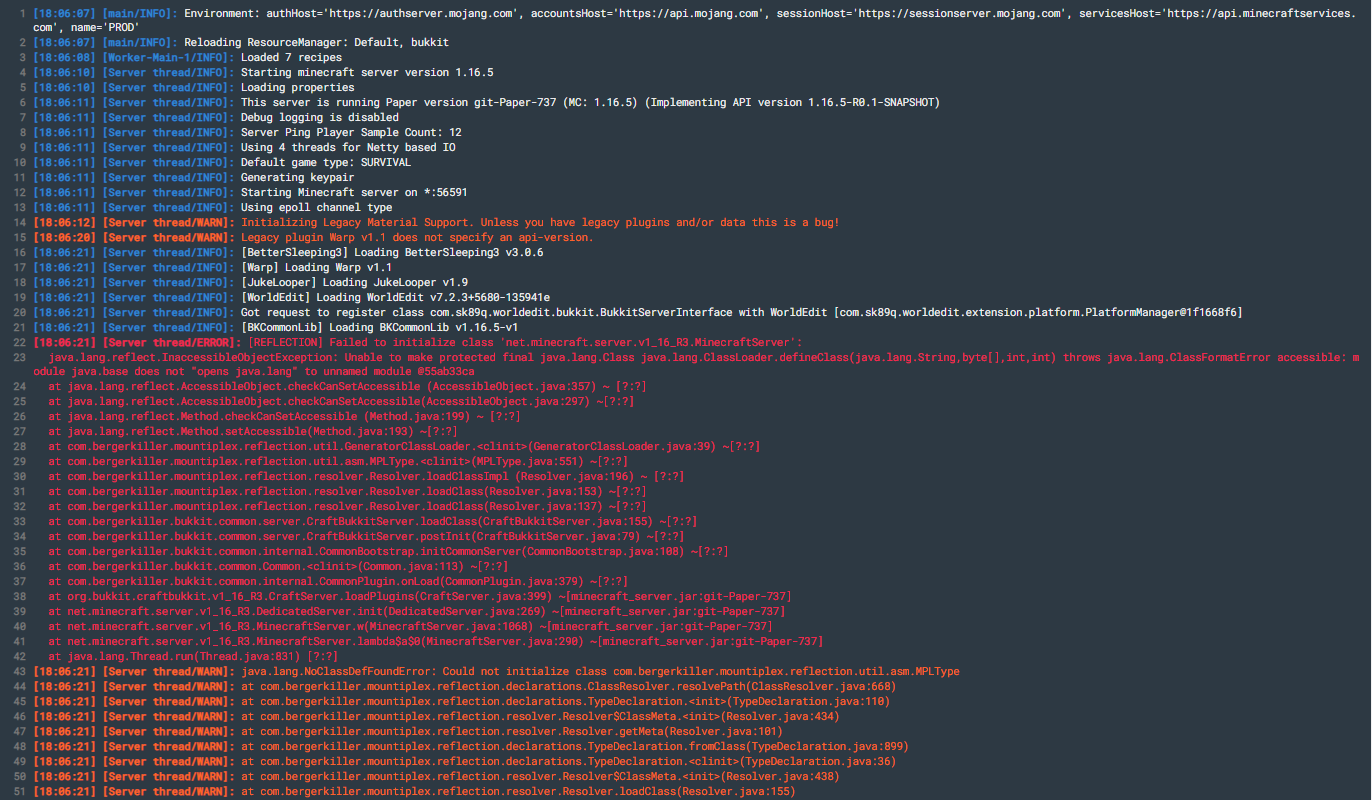Select the "ClassResolver.java:668" warning line
This screenshot has width=1372, height=800.
pos(569,688)
